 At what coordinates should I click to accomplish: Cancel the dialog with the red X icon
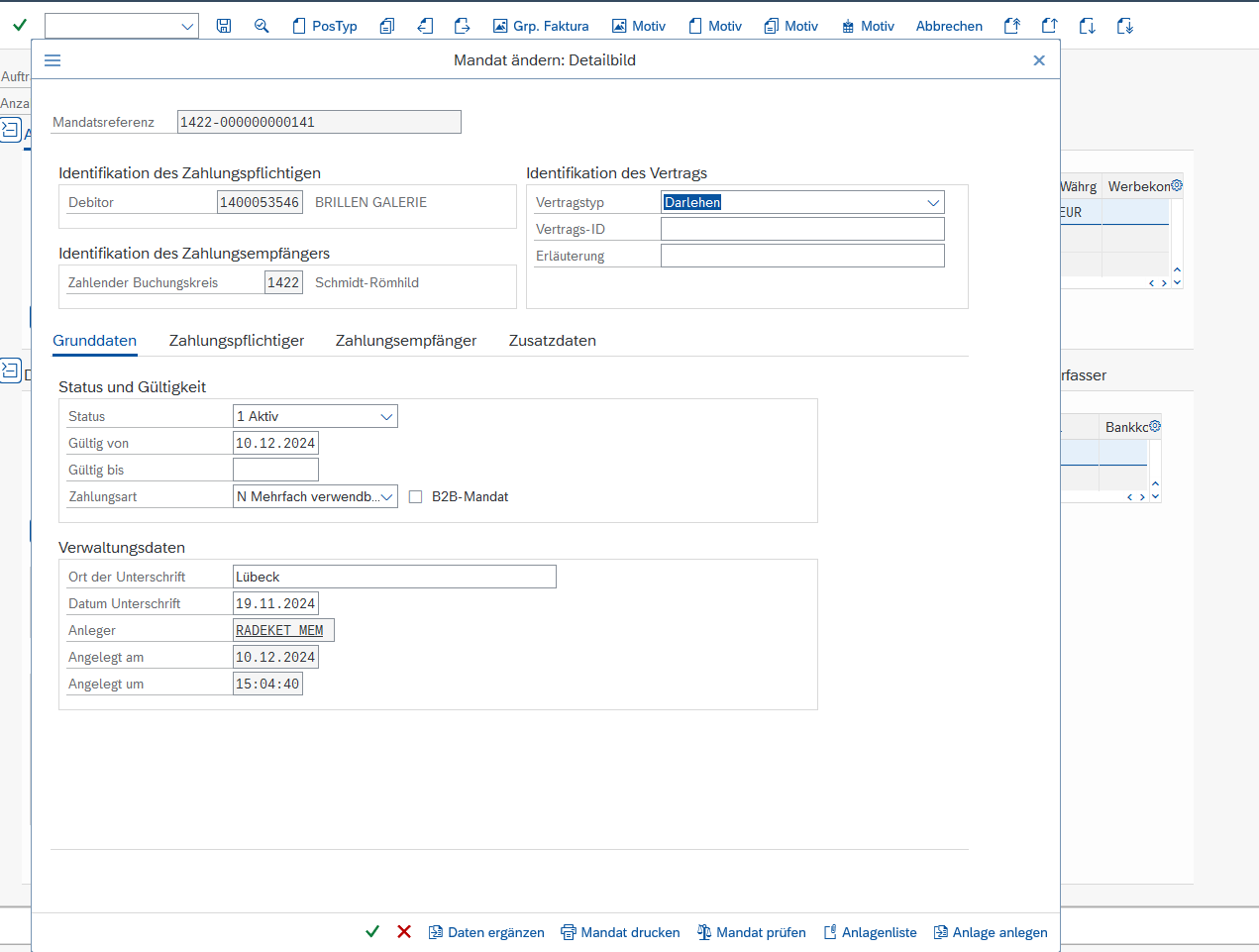tap(404, 932)
